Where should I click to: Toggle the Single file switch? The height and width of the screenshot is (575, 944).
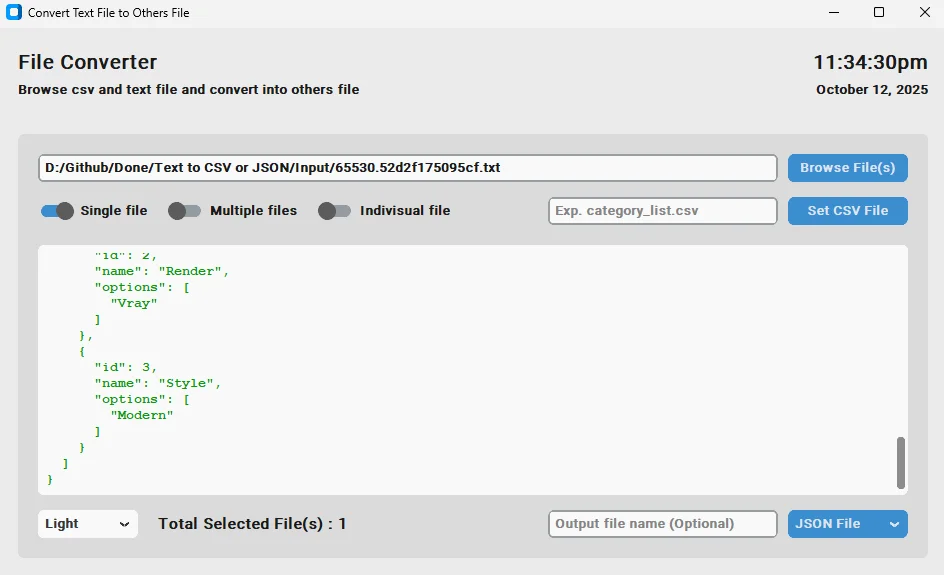click(x=57, y=211)
